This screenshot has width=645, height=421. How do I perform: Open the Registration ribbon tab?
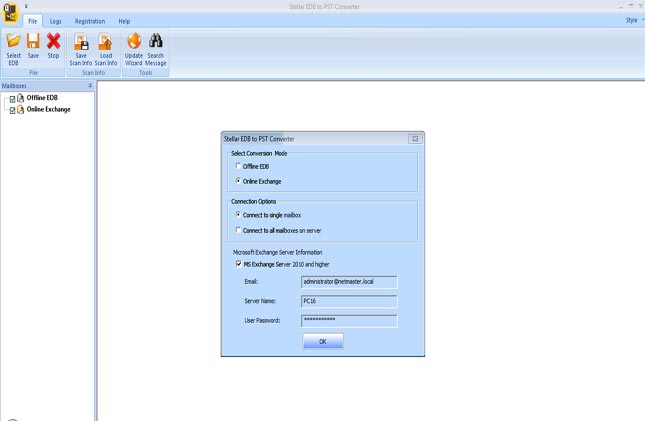pos(90,21)
